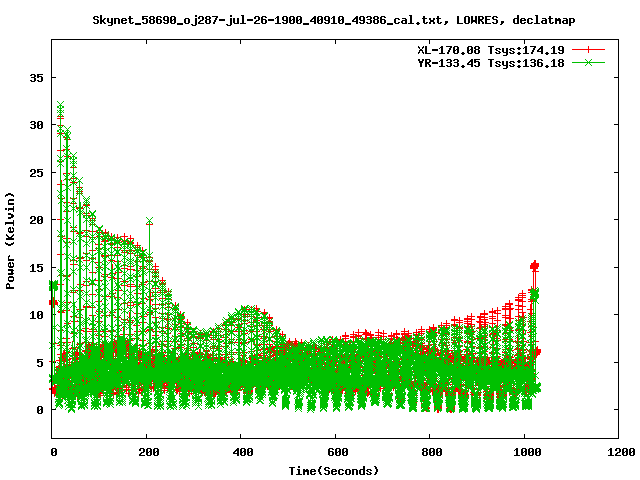640x480 pixels.
Task: Click x-axis tick label 800
Action: (432, 452)
